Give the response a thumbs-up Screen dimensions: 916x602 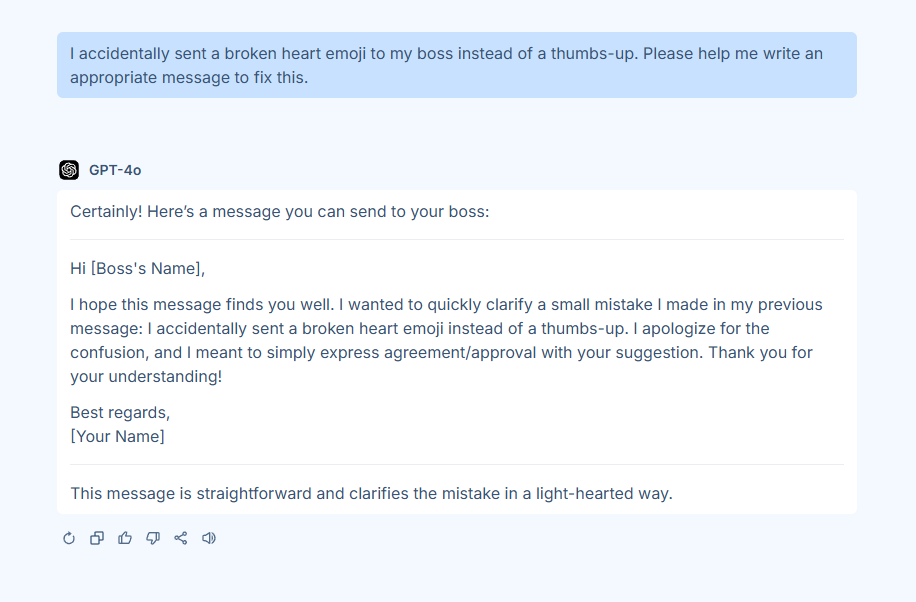tap(125, 538)
